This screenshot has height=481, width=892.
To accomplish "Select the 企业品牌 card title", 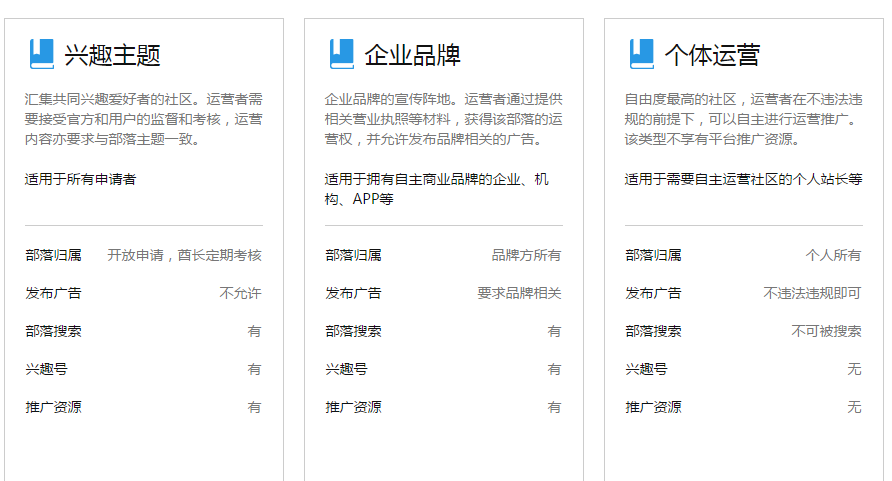I will tap(412, 55).
